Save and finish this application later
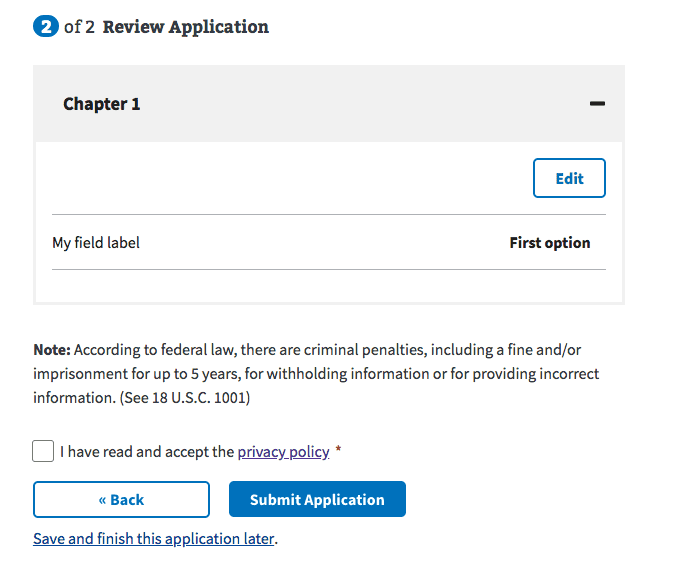This screenshot has height=566, width=695. click(153, 538)
